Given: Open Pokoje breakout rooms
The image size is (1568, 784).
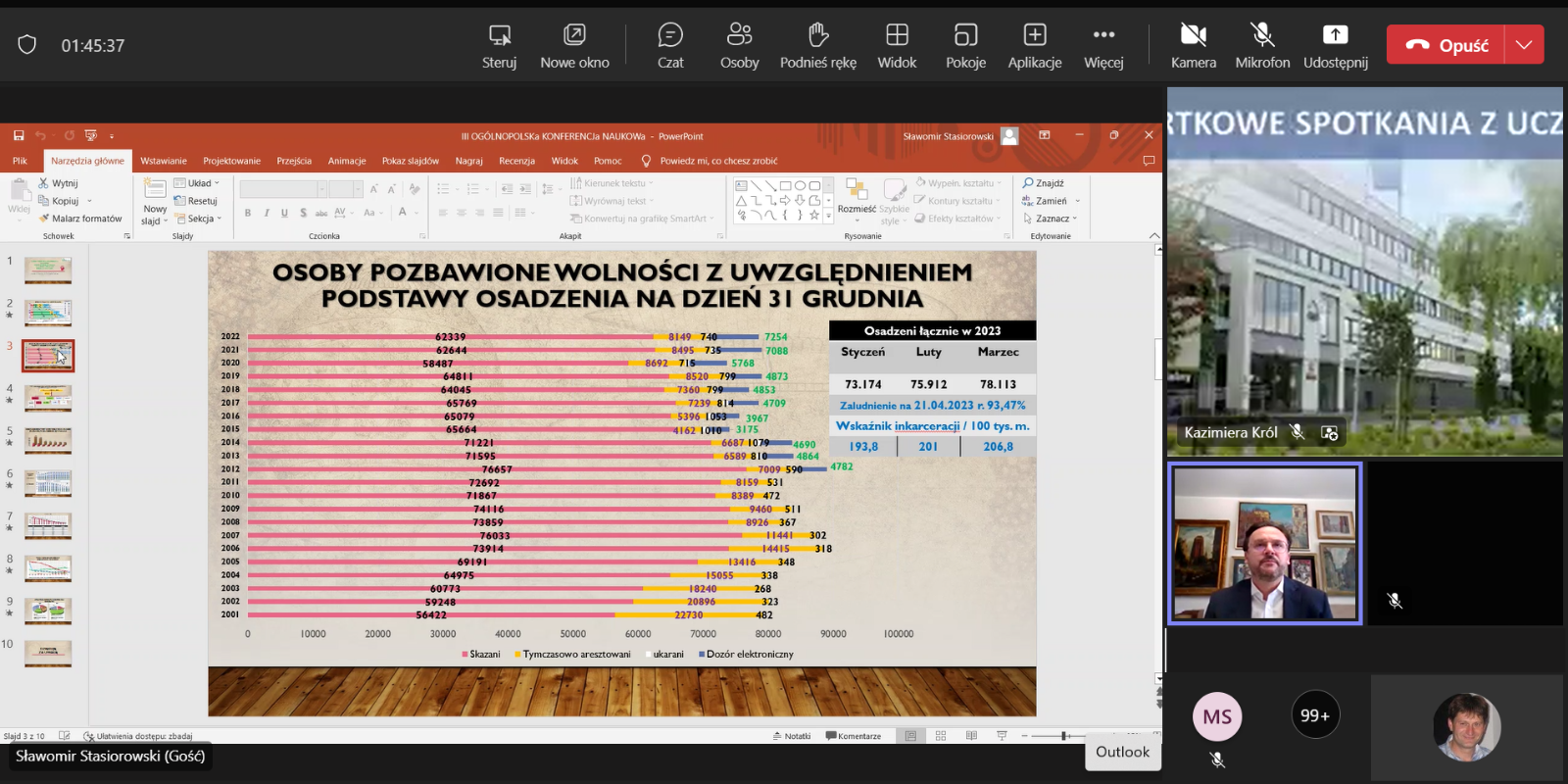Looking at the screenshot, I should tap(965, 46).
